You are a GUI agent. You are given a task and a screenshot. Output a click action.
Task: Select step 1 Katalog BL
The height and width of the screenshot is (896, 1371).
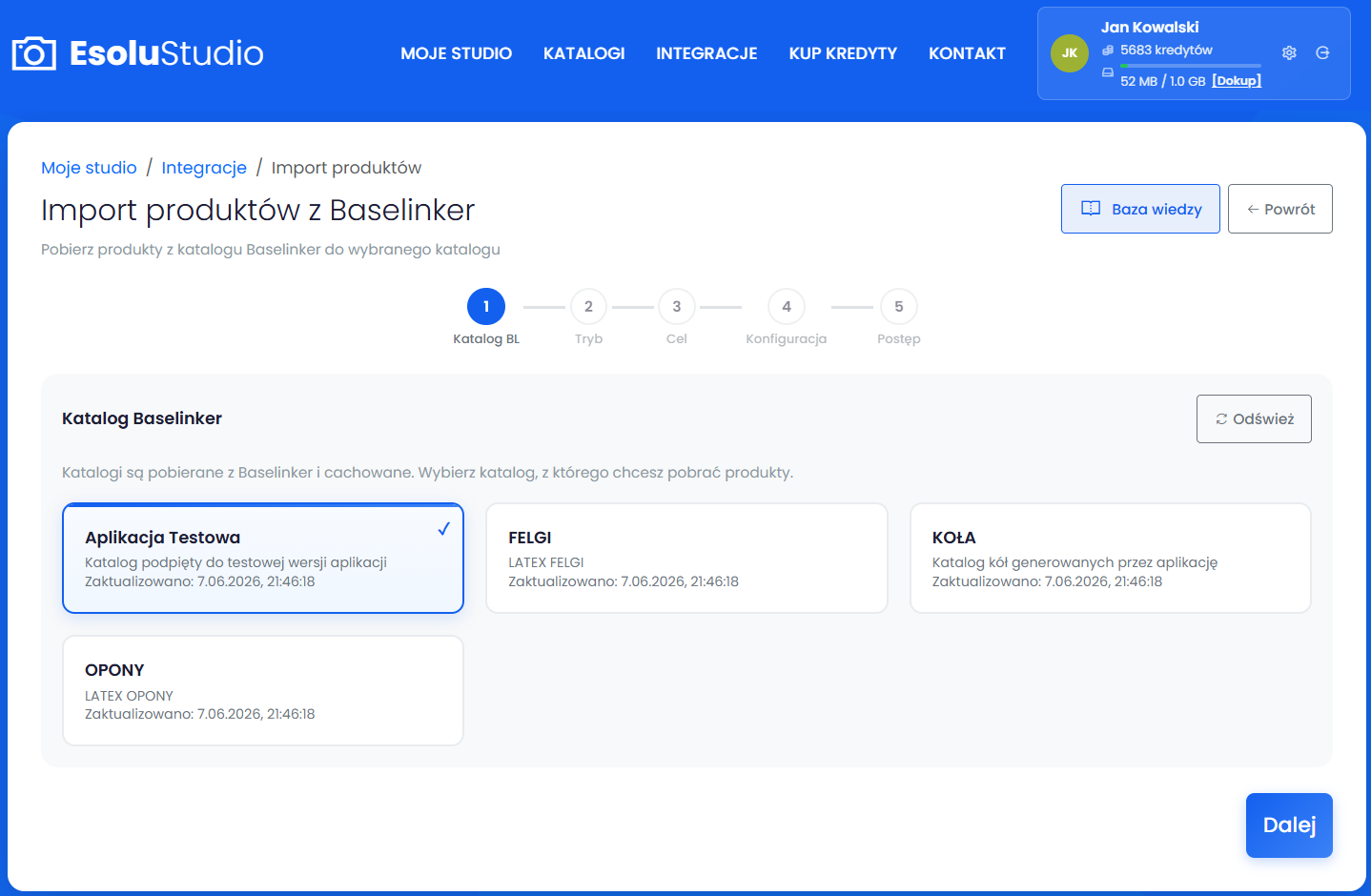(486, 317)
